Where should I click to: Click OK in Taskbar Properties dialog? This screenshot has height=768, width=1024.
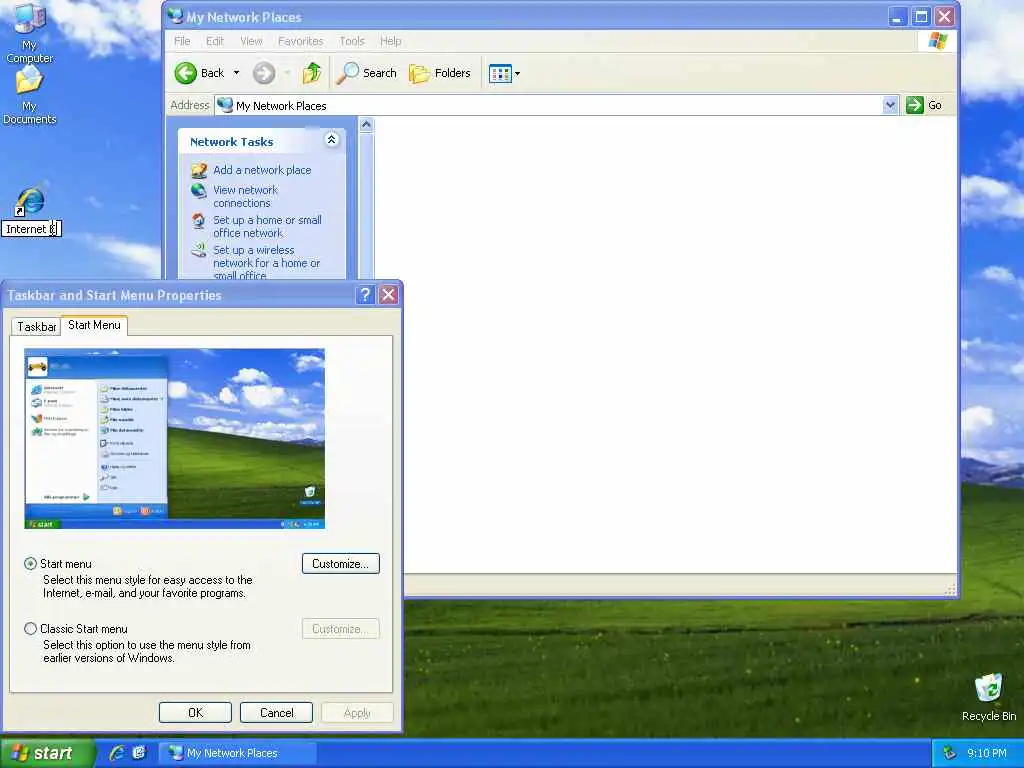click(x=195, y=712)
